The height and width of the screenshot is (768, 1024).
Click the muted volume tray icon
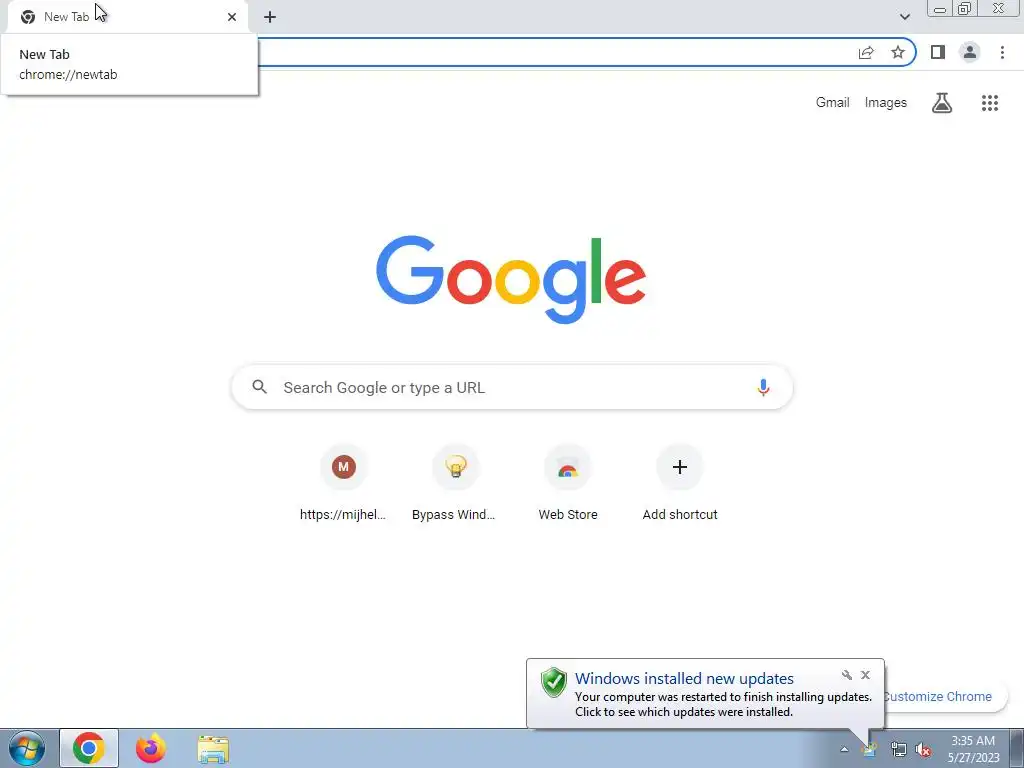(923, 750)
